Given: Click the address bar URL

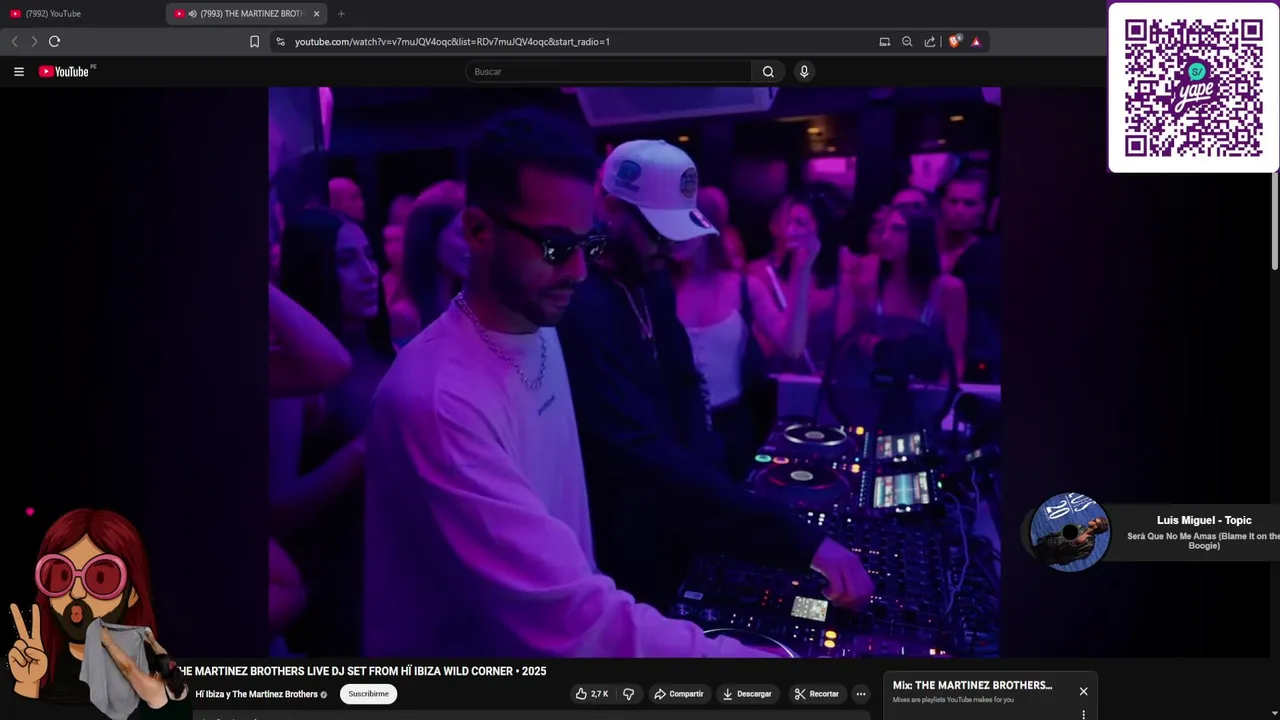Looking at the screenshot, I should (452, 42).
